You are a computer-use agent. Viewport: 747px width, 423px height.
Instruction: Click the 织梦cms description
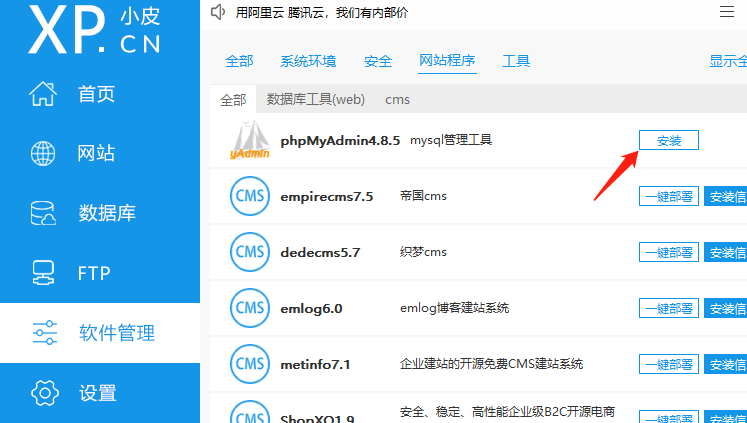coord(424,252)
